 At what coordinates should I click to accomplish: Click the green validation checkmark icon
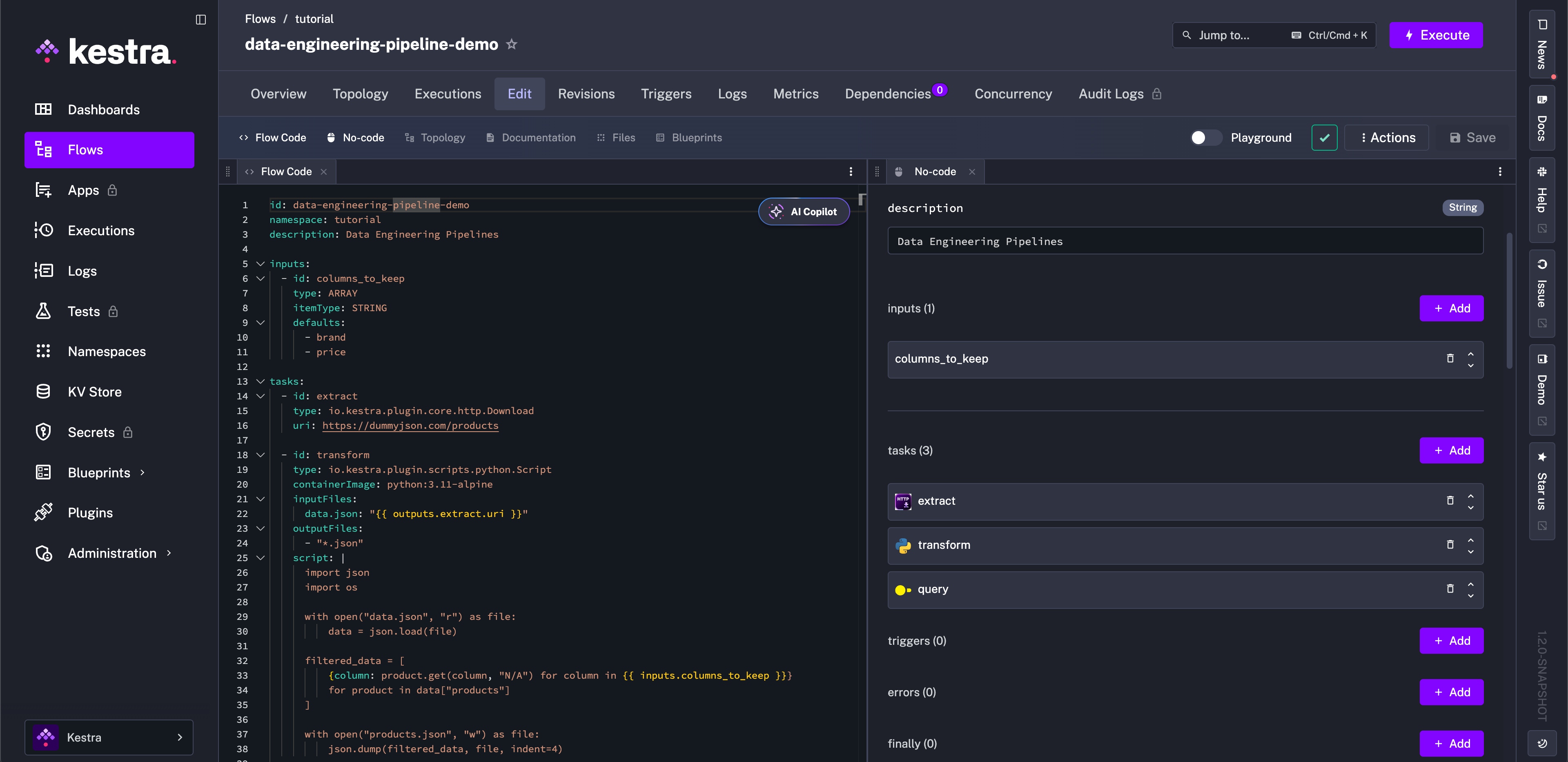pos(1324,138)
